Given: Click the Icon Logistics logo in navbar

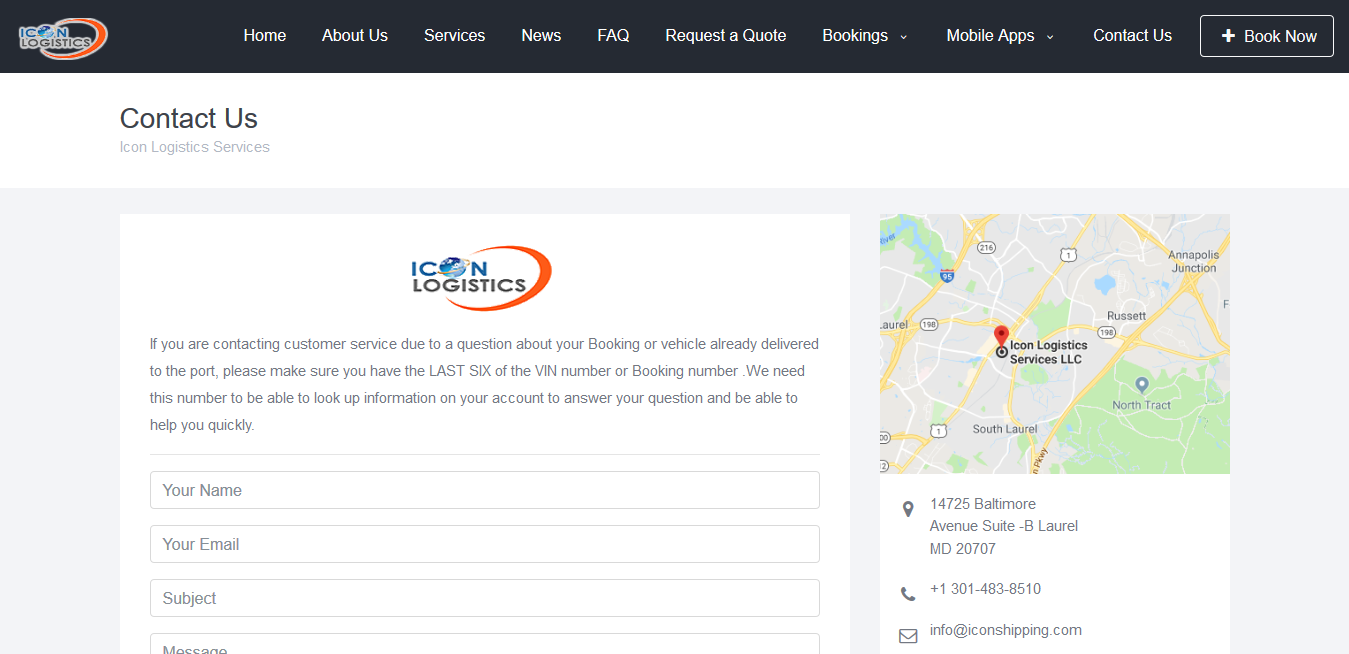Looking at the screenshot, I should (63, 37).
